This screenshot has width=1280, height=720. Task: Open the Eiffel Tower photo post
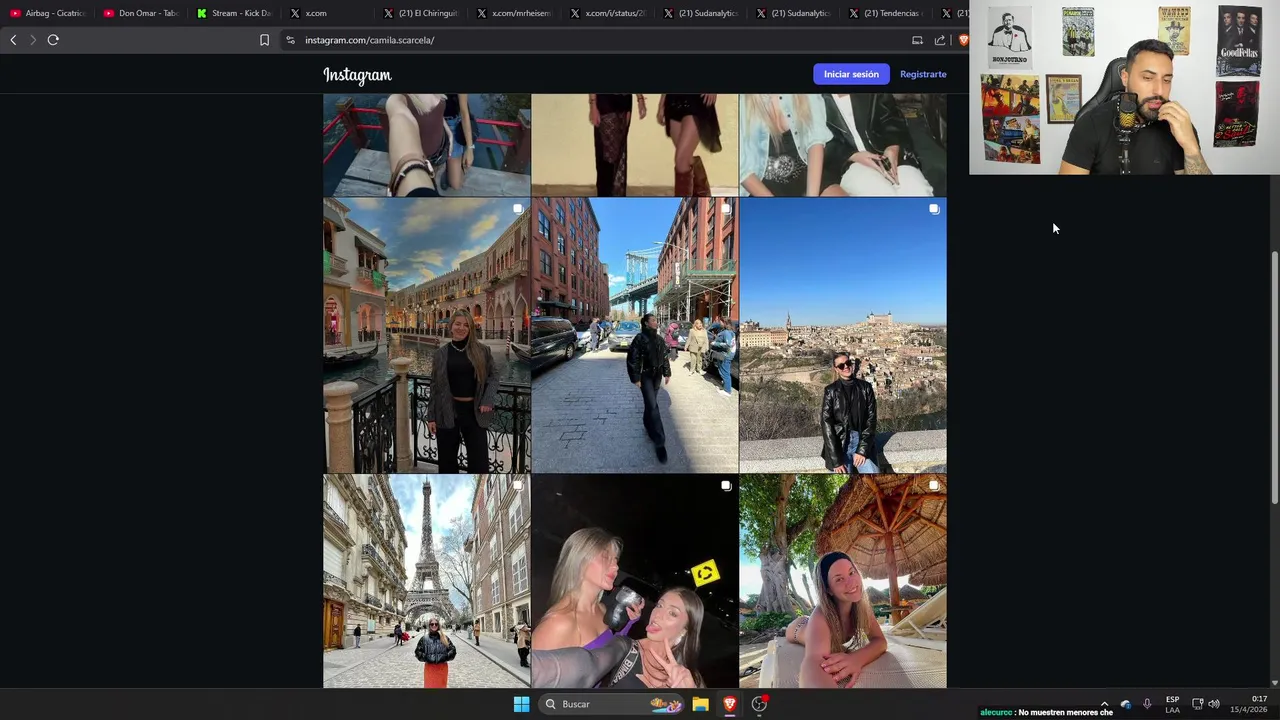click(x=427, y=581)
